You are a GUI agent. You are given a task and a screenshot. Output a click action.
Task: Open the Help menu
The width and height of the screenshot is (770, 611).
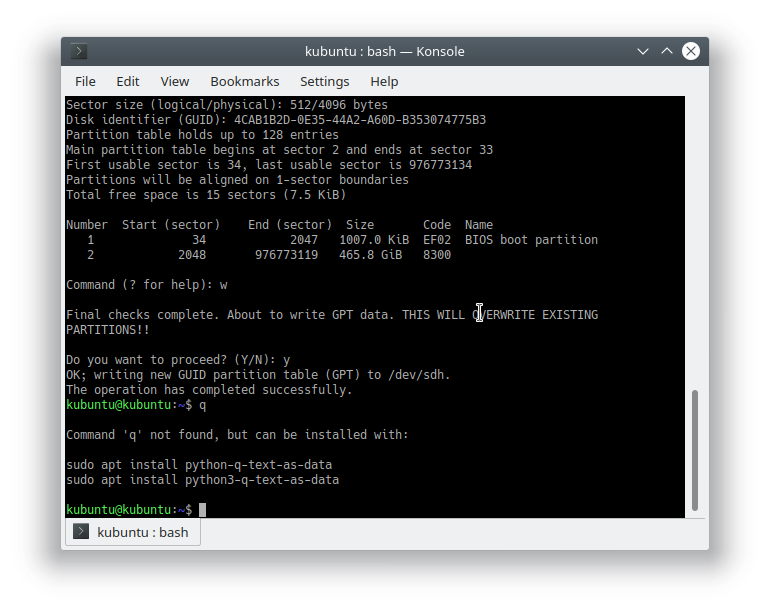tap(384, 81)
